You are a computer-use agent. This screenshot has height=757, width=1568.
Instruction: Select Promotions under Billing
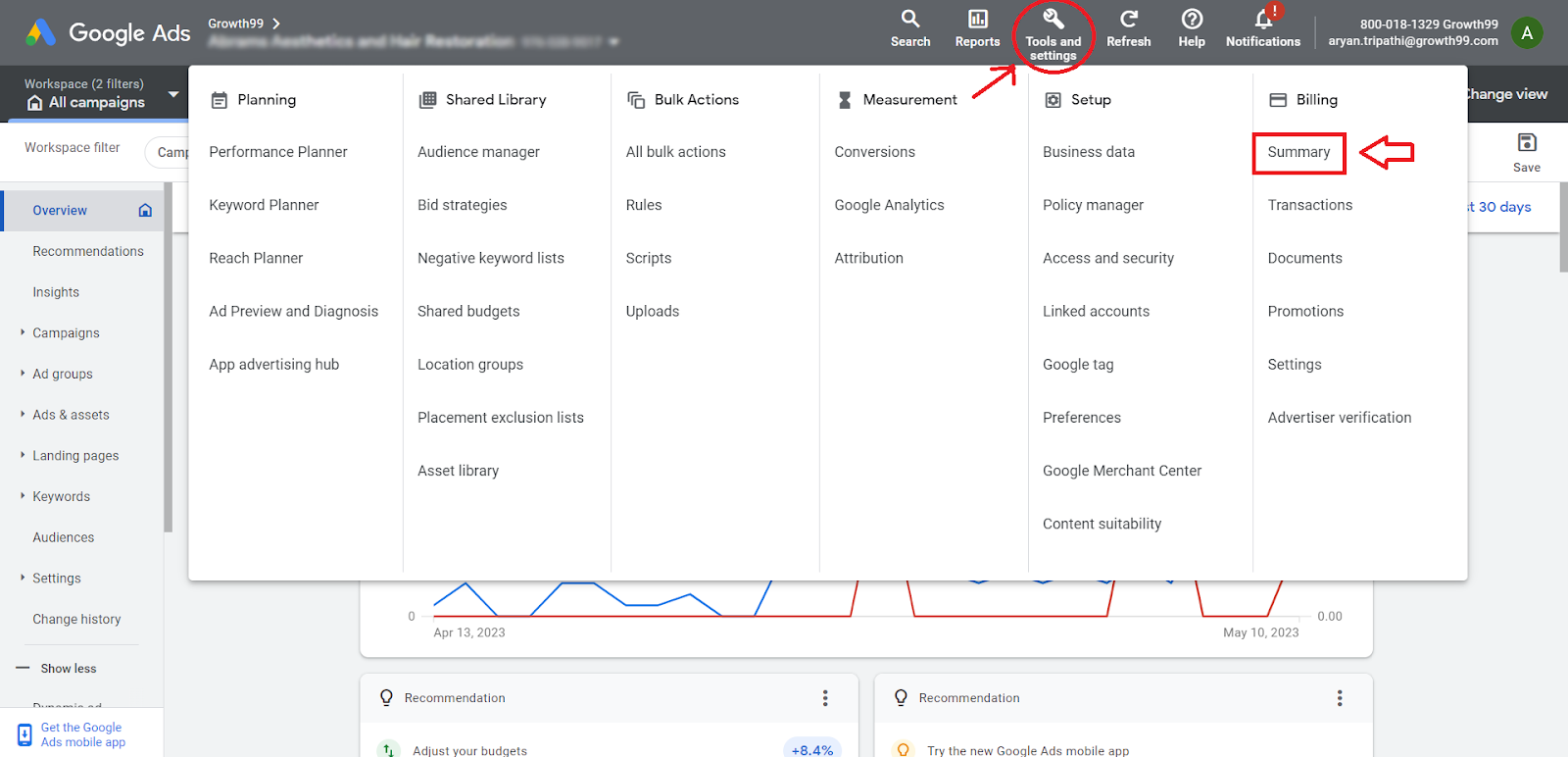click(x=1306, y=311)
